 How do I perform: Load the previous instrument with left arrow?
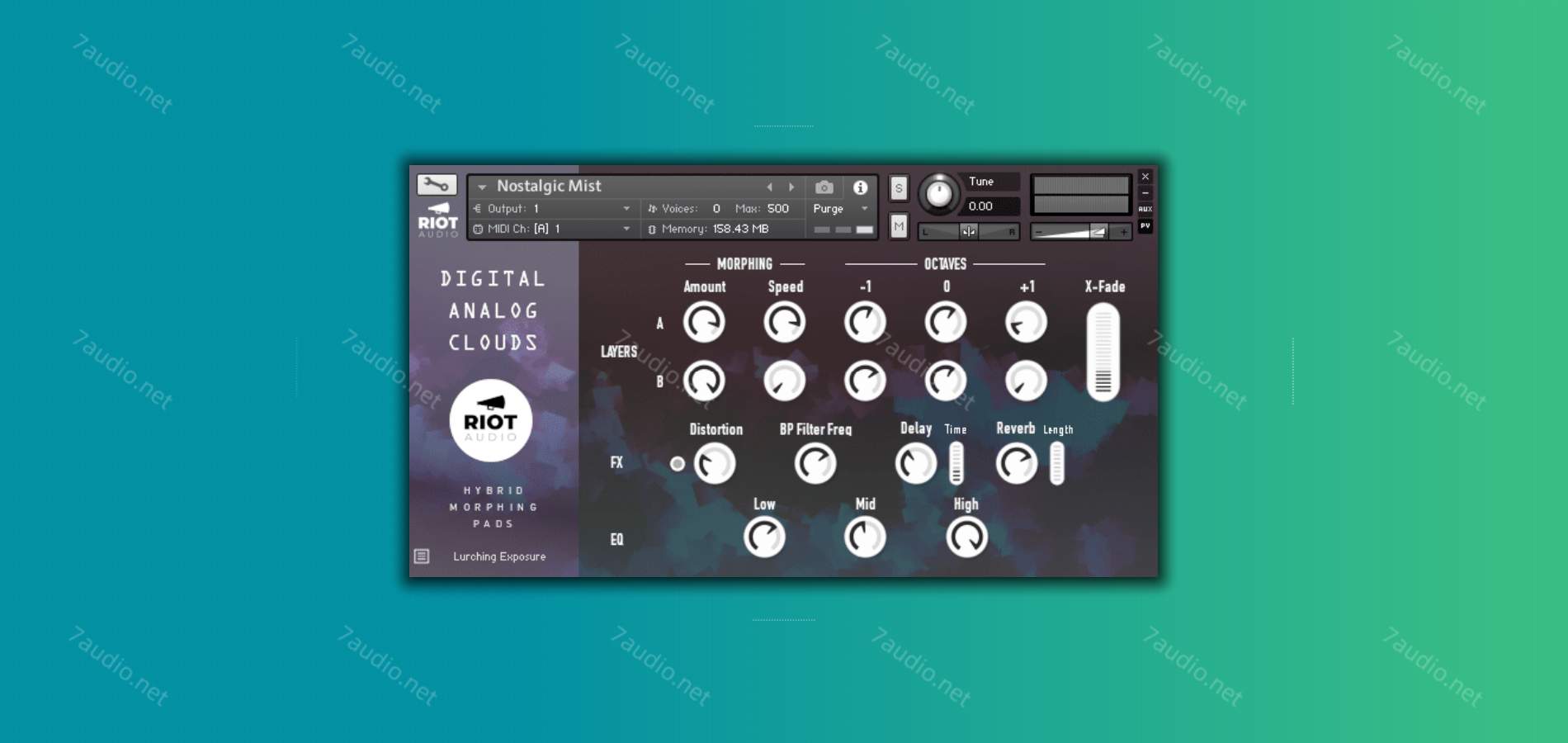(769, 187)
